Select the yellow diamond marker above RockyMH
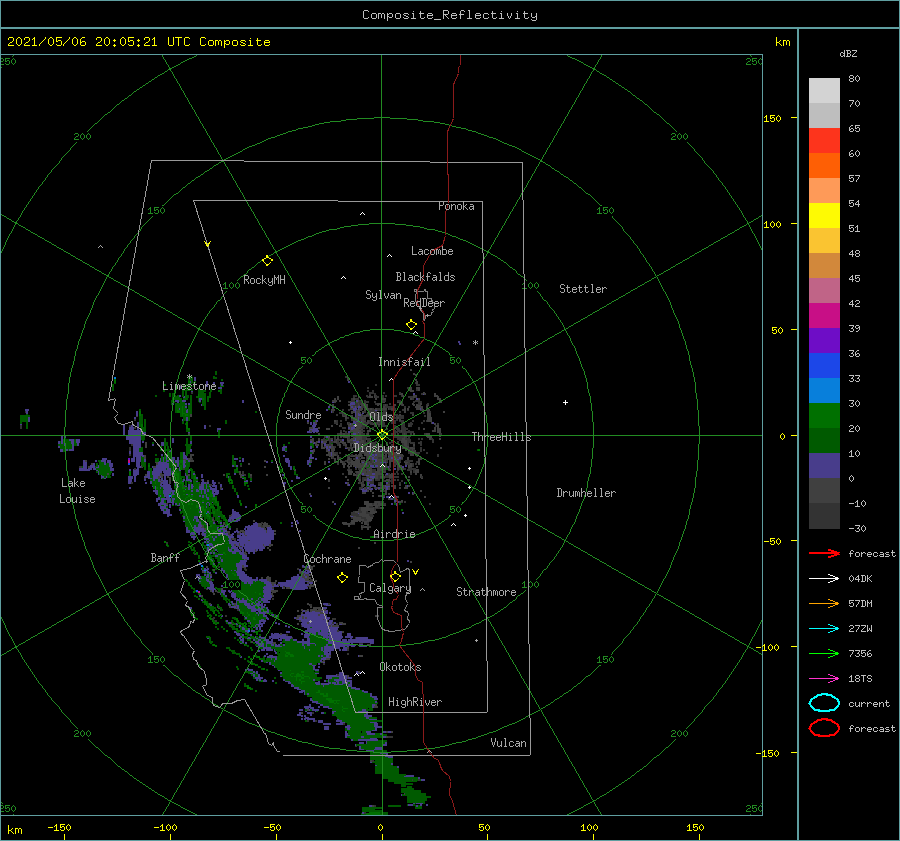900x841 pixels. click(x=267, y=261)
